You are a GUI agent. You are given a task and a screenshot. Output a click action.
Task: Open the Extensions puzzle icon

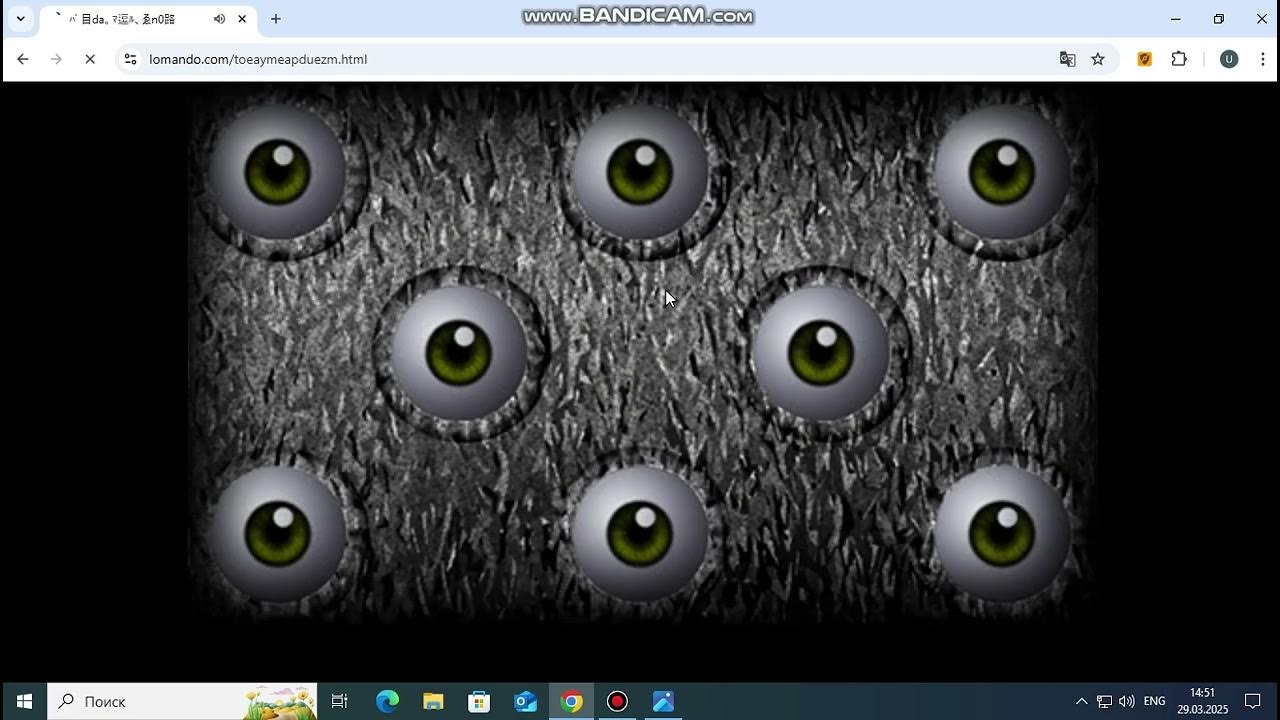pyautogui.click(x=1179, y=59)
